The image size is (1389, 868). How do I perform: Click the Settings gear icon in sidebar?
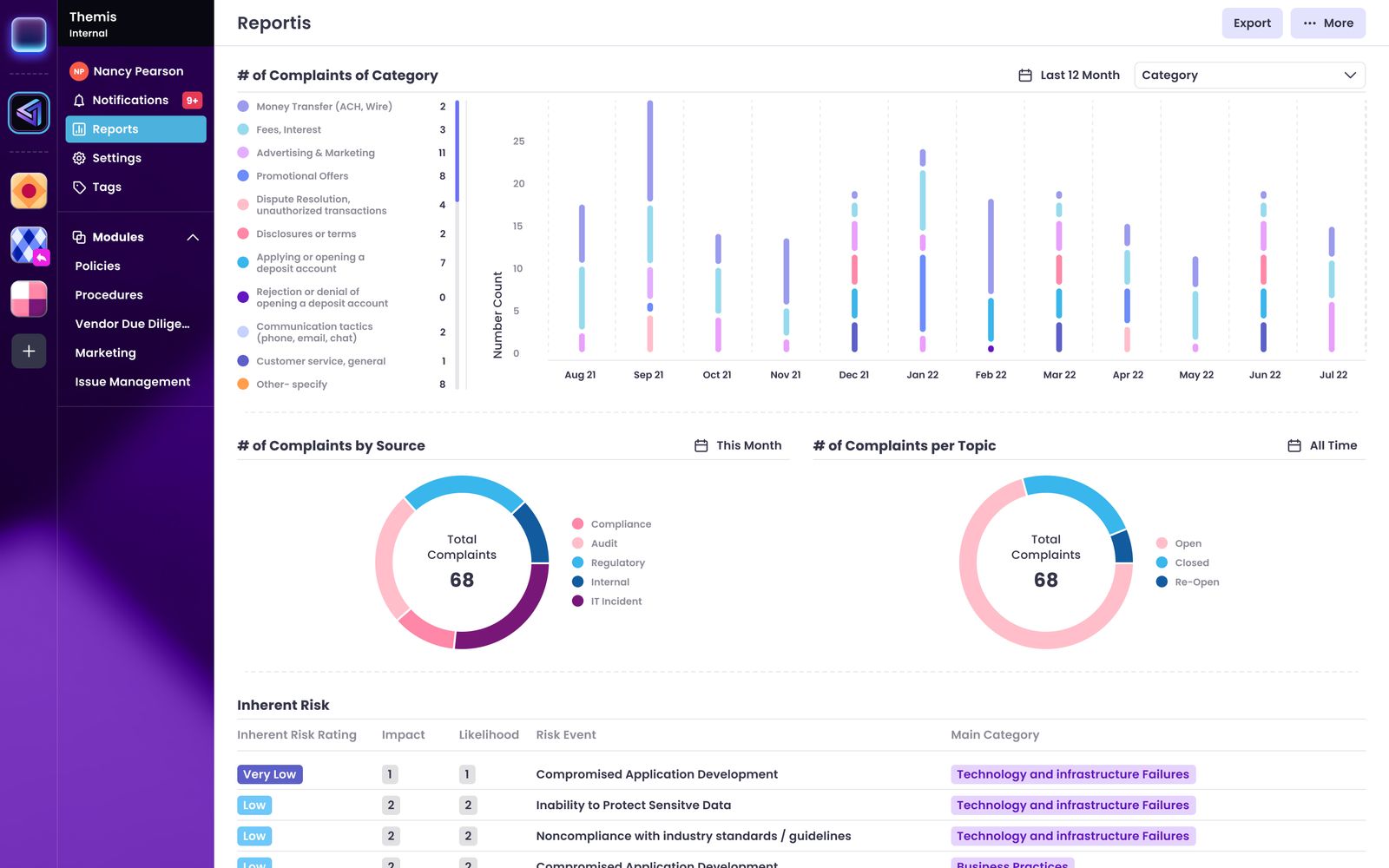click(x=78, y=158)
